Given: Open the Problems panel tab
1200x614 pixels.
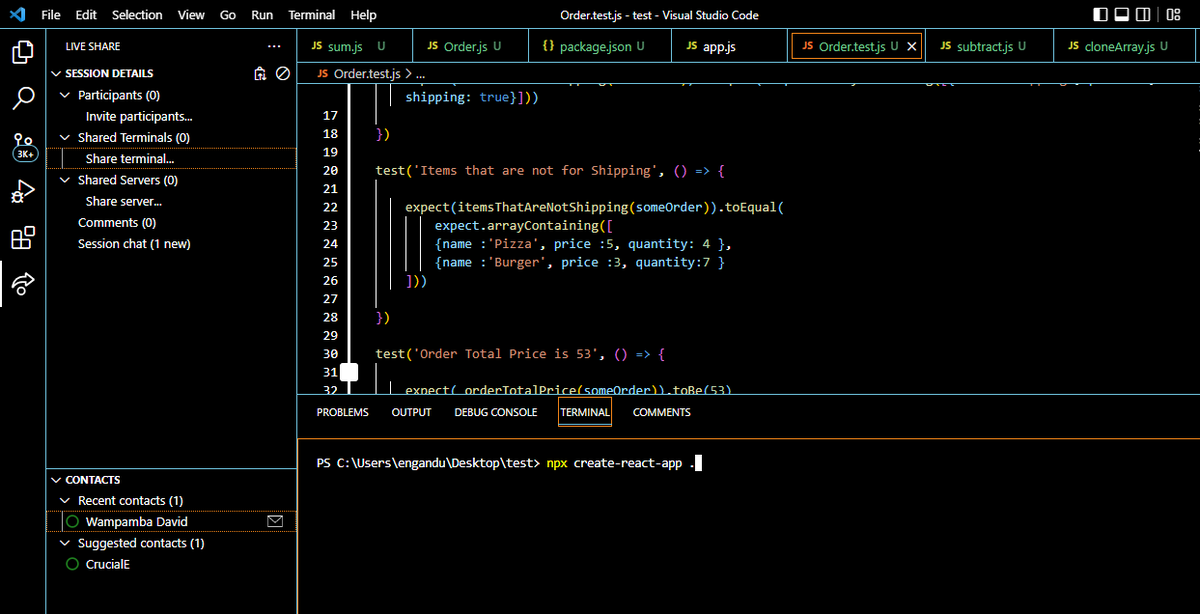Looking at the screenshot, I should tap(343, 412).
